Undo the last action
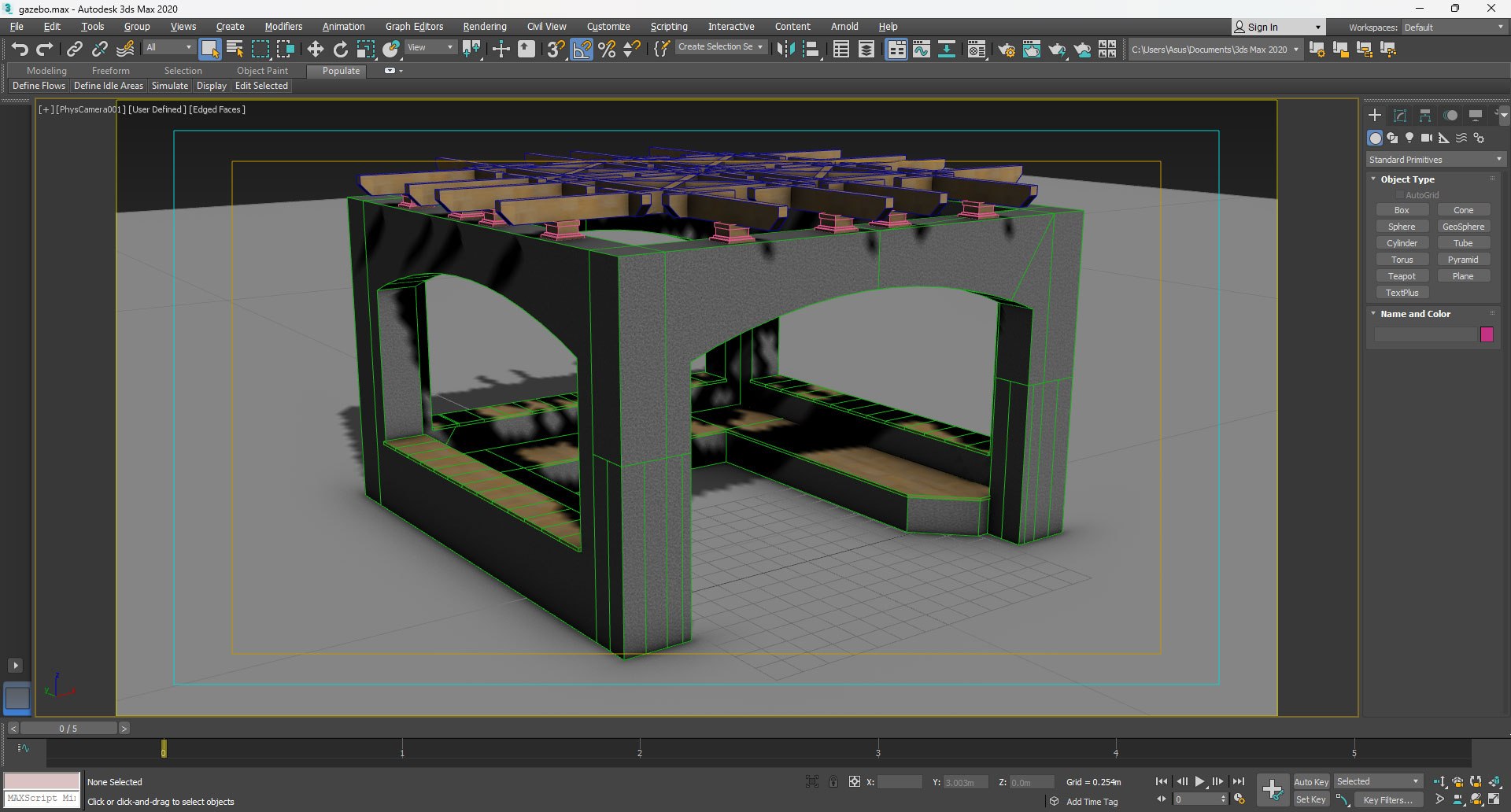This screenshot has width=1511, height=812. pos(20,50)
